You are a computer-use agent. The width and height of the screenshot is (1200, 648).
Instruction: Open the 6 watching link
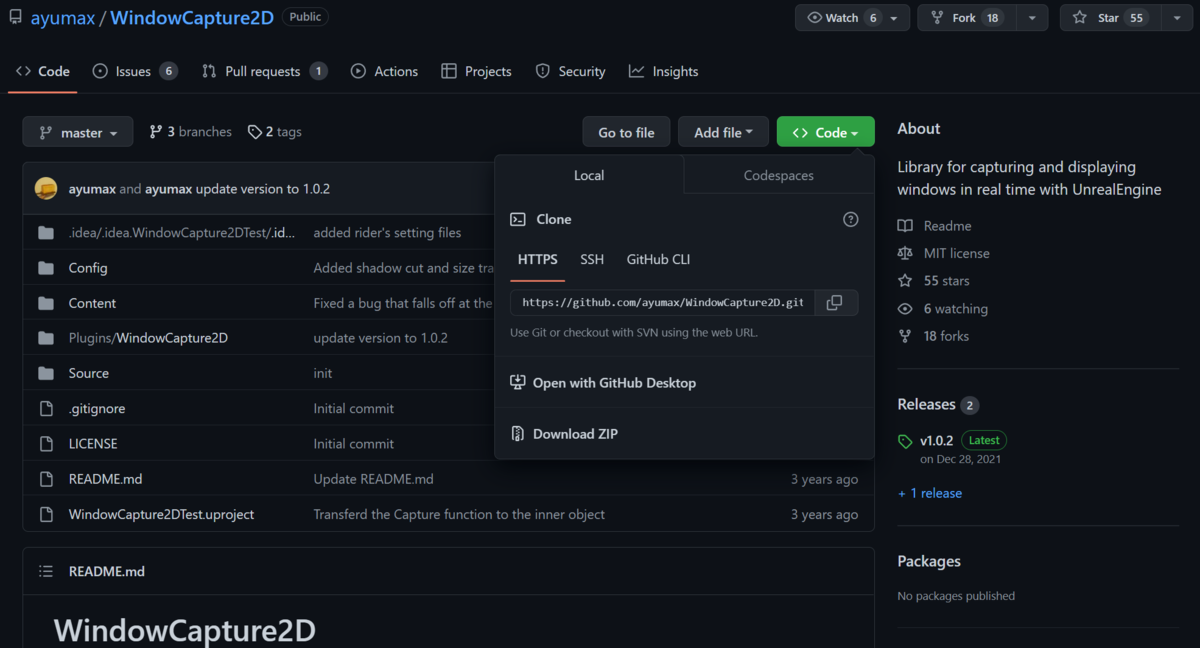[942, 309]
